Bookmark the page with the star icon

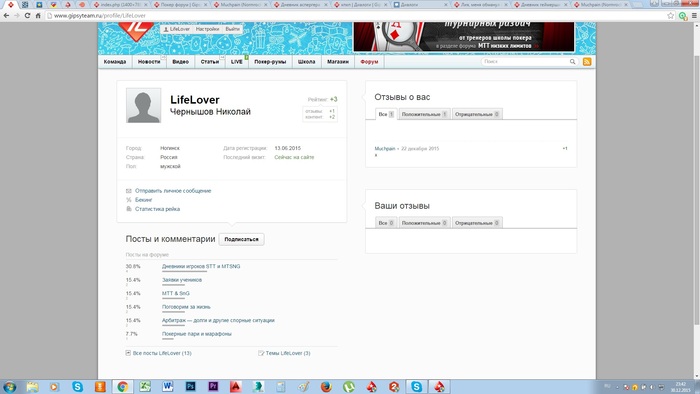point(671,16)
